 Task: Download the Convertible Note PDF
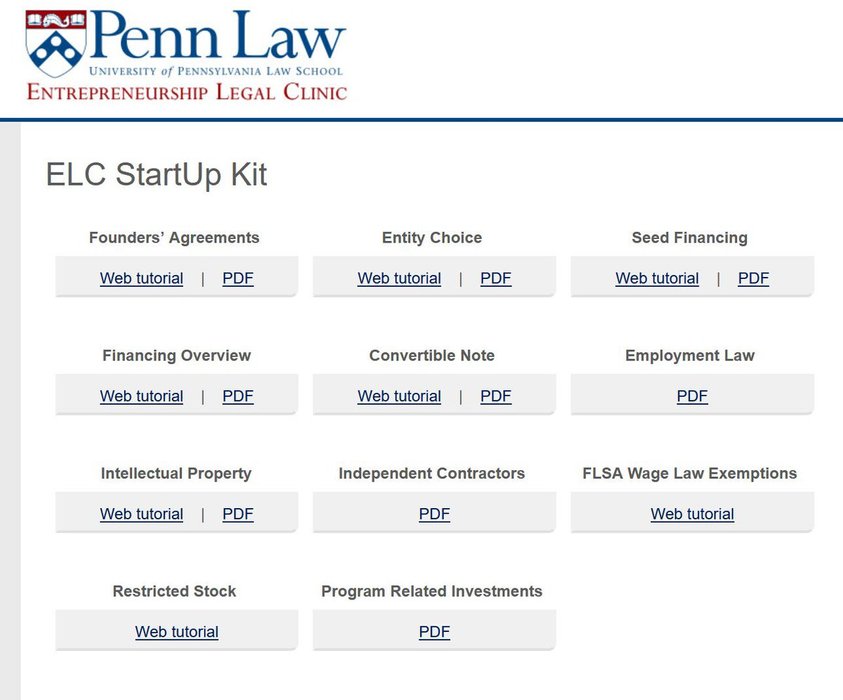[x=496, y=396]
